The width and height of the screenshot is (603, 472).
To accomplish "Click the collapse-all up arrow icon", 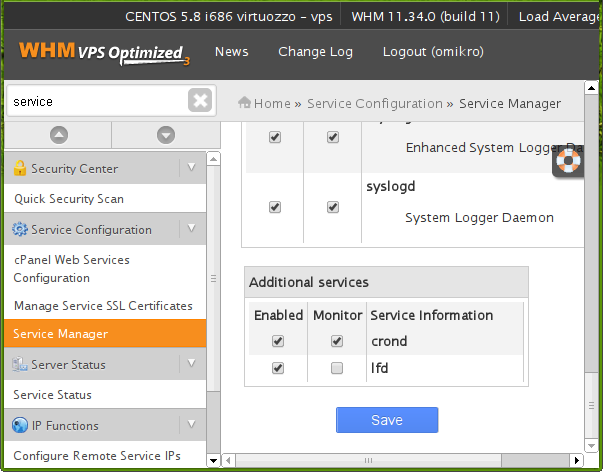I will (59, 135).
